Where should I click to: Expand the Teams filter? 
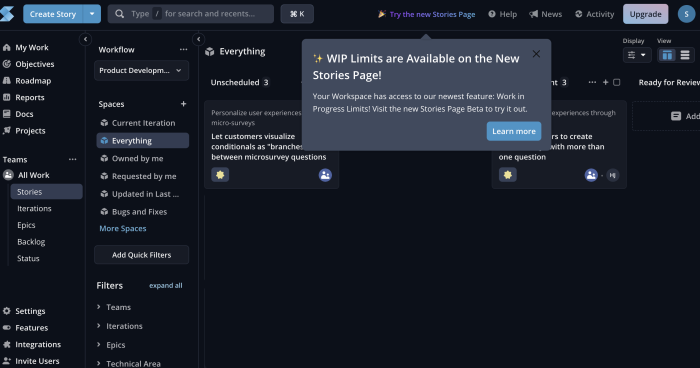point(114,307)
